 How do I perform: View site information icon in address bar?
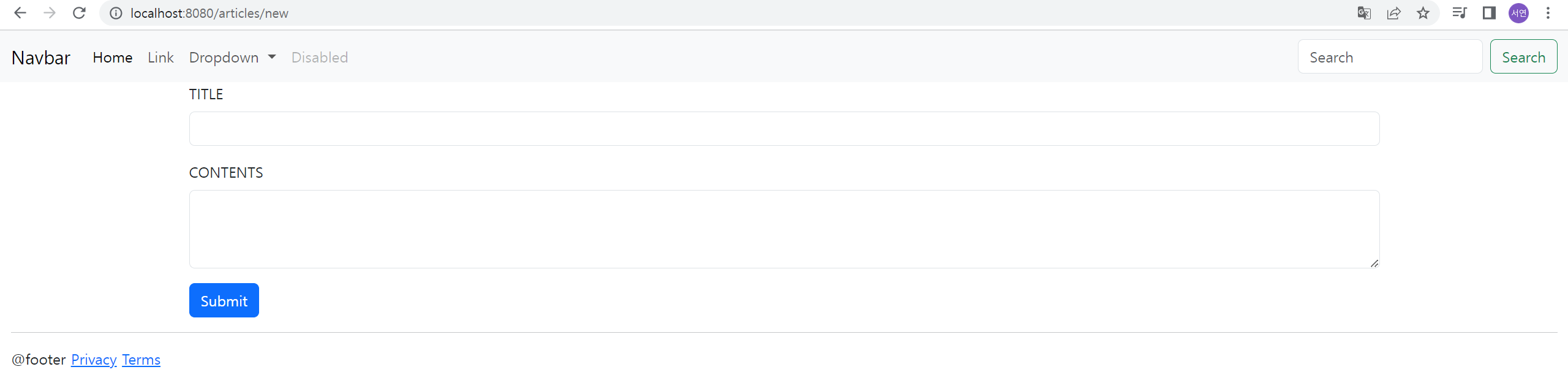click(x=116, y=13)
